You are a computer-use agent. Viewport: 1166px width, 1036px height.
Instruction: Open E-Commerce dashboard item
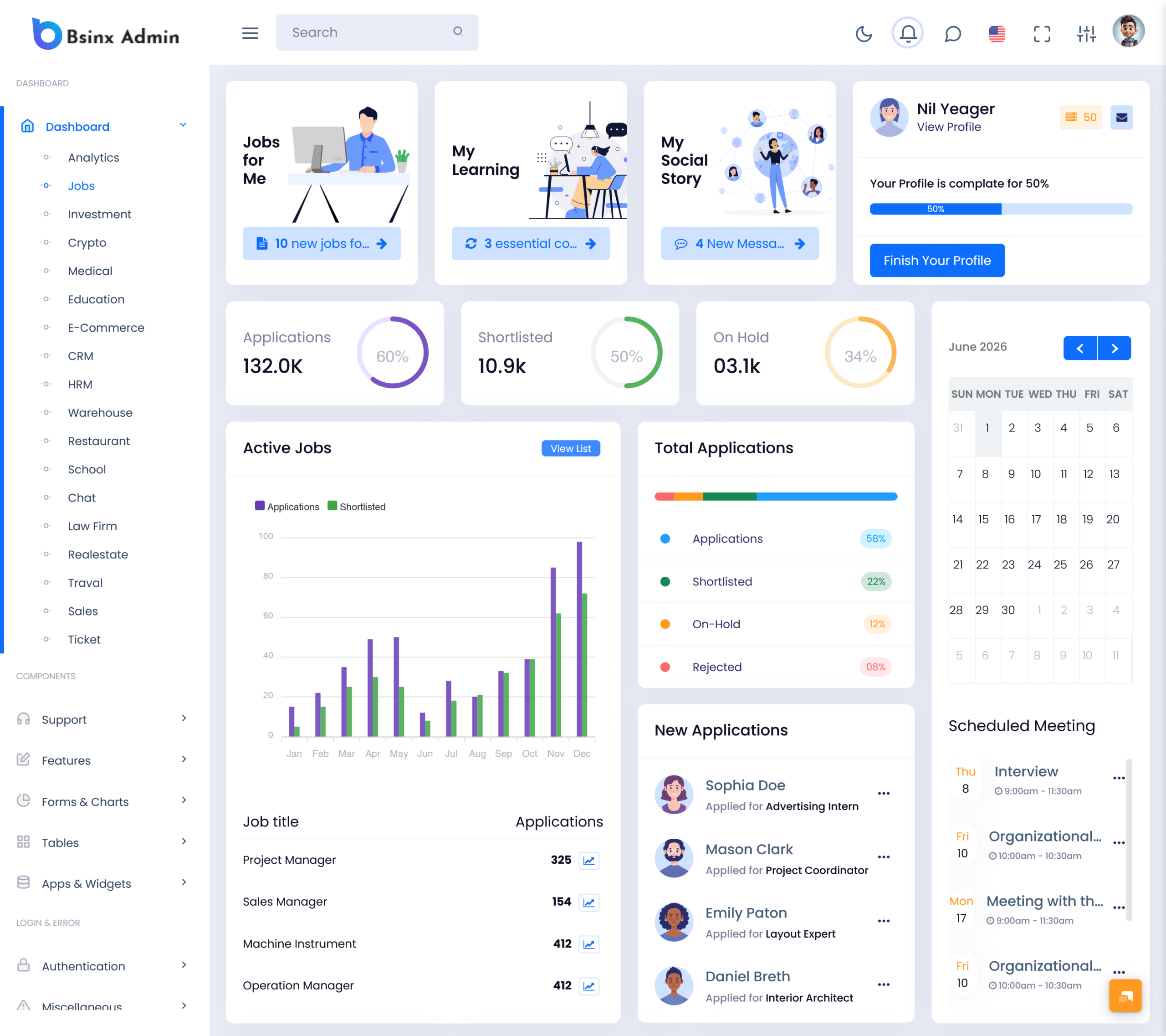pos(106,328)
